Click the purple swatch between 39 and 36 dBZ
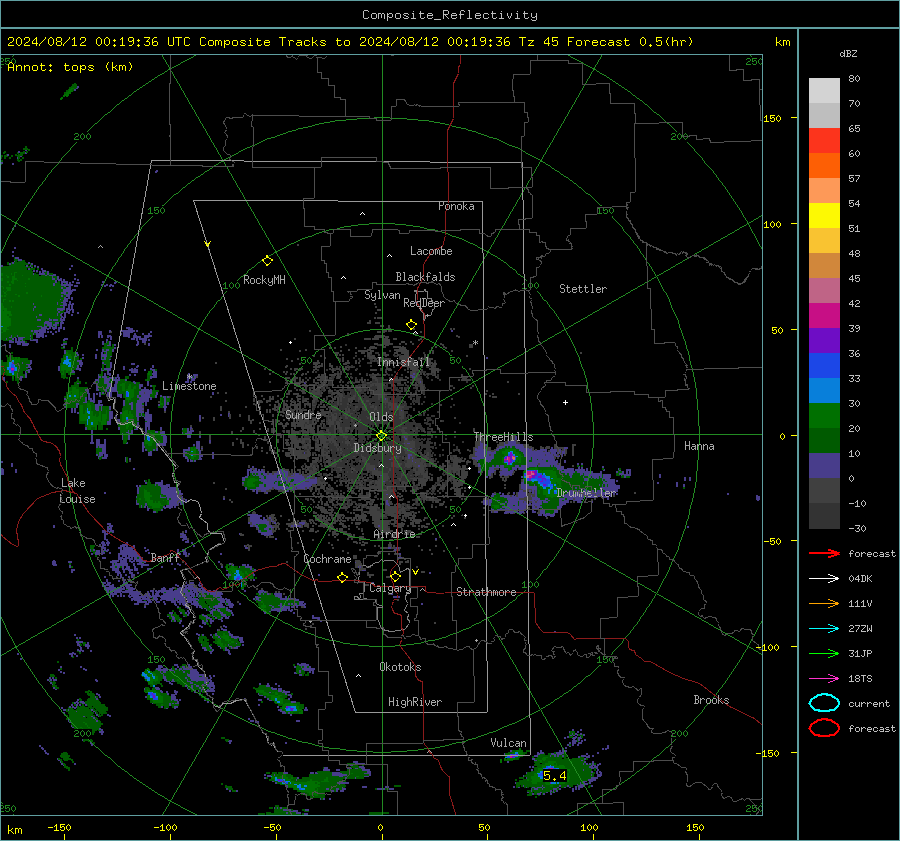The height and width of the screenshot is (841, 900). [824, 340]
